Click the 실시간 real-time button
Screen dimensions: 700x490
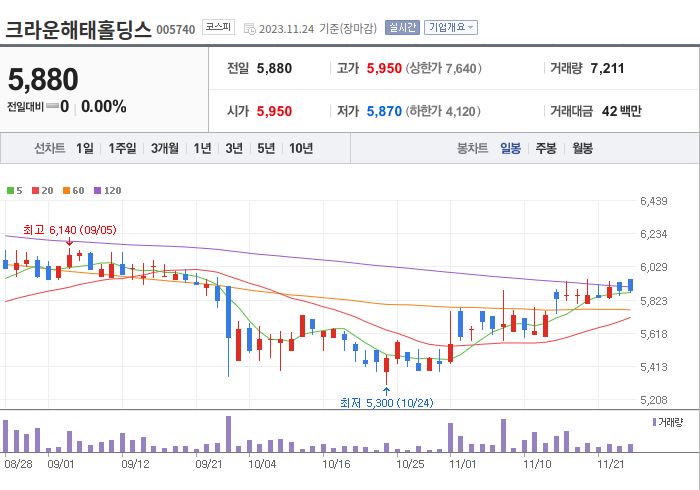pyautogui.click(x=402, y=28)
